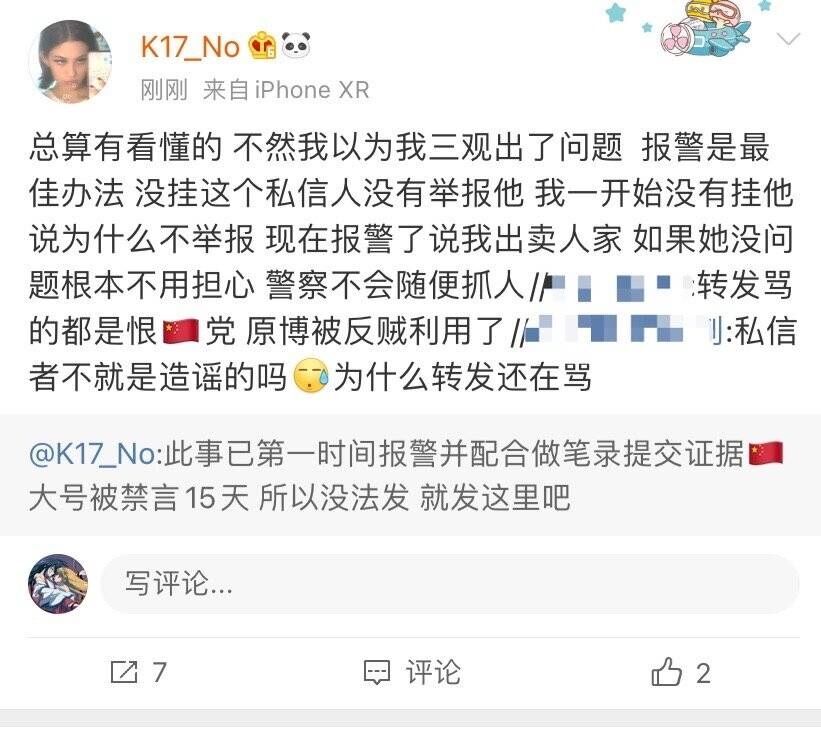Screen dimensions: 821x737
Task: Click the airplane decoration sticker
Action: (x=701, y=30)
